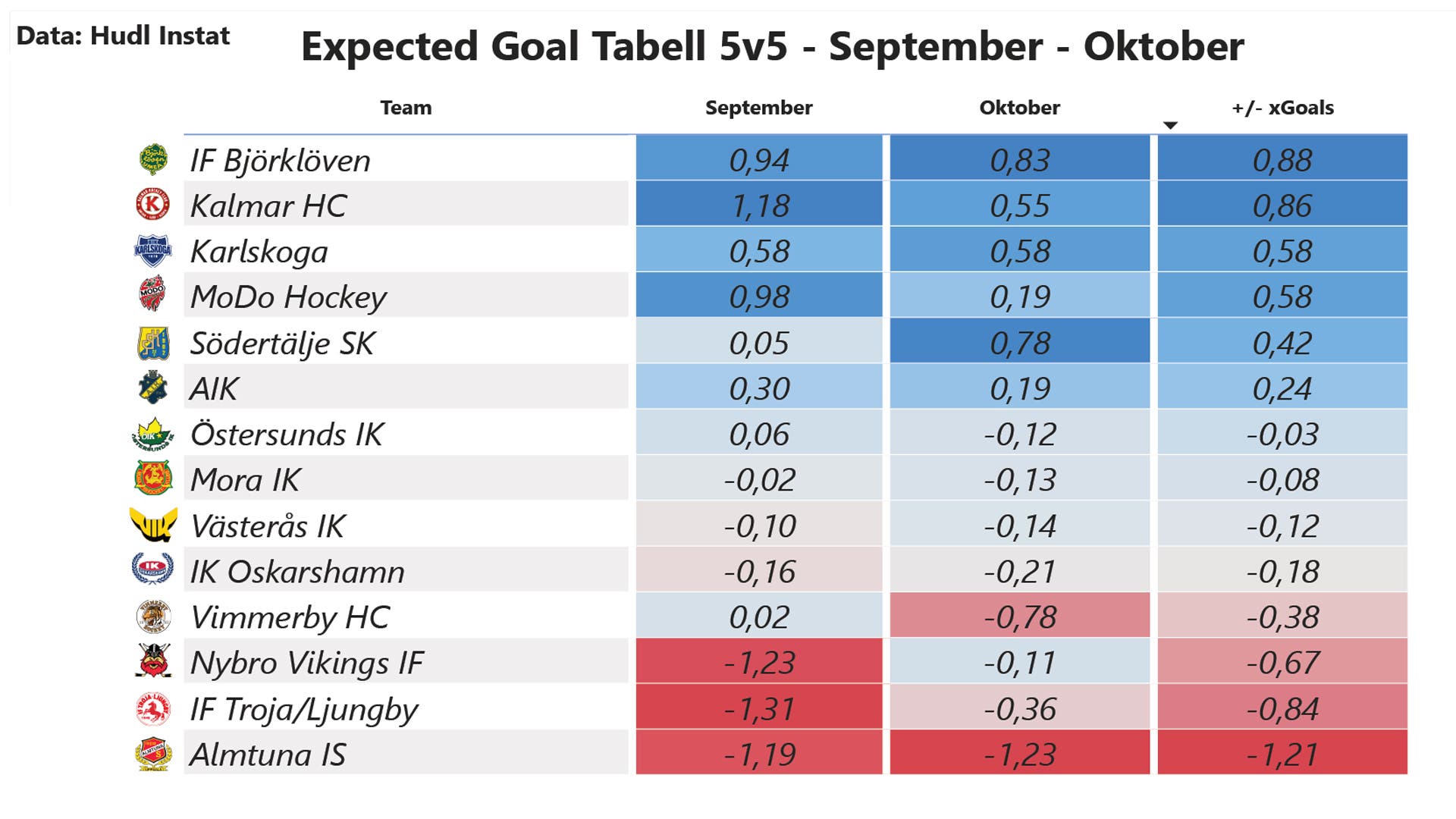Click Kalmar HC's September value 1,18

759,206
